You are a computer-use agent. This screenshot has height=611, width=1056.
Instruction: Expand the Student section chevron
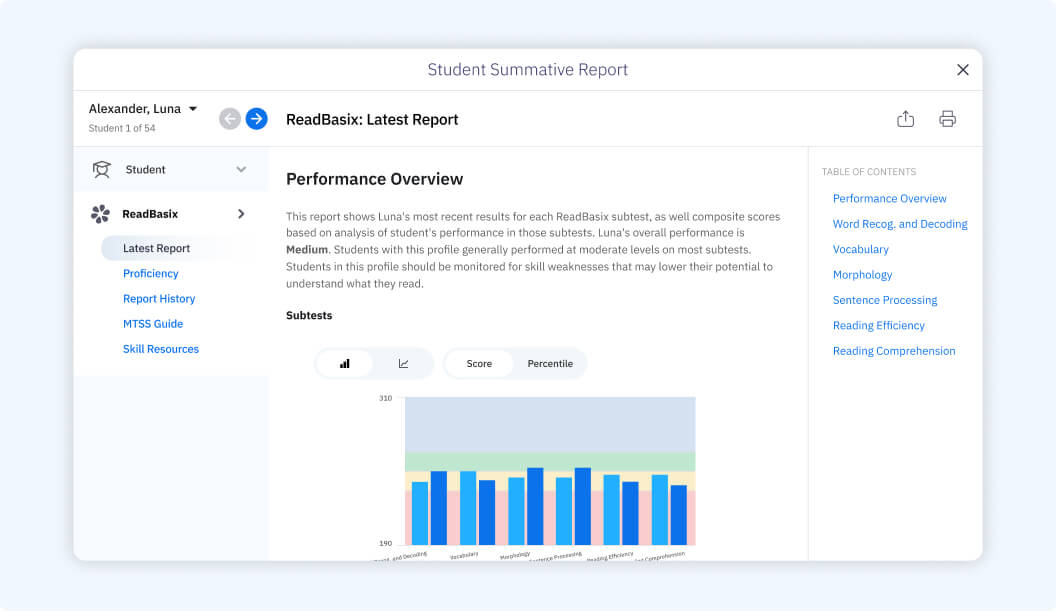coord(241,169)
